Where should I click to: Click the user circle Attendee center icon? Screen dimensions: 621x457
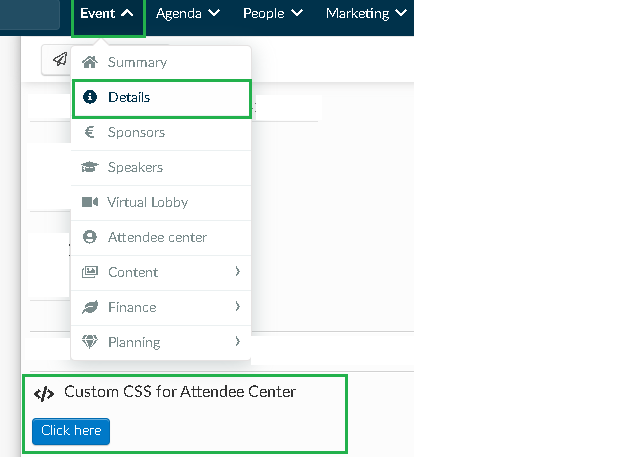(x=90, y=237)
